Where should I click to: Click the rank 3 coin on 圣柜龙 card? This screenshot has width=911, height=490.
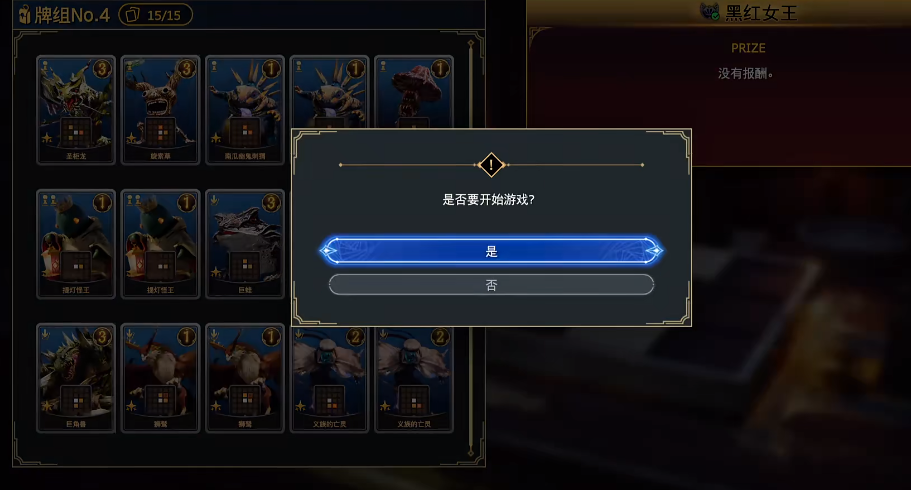click(x=102, y=69)
